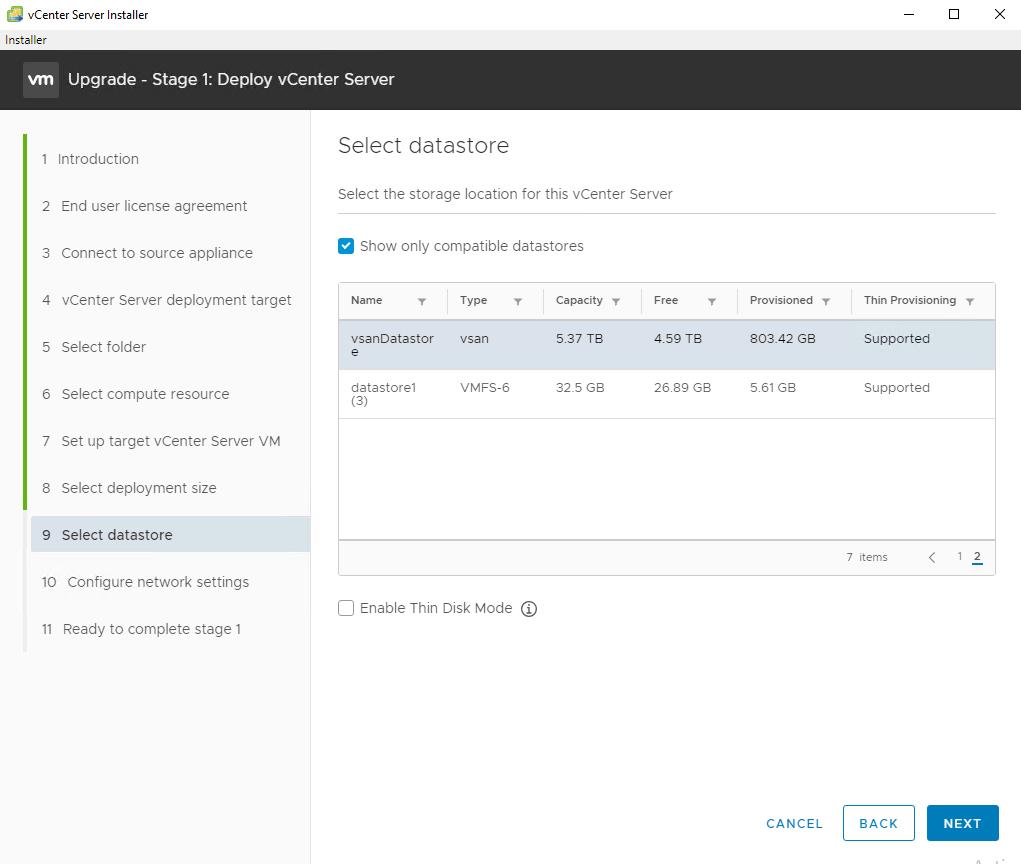Go to step 2 End user license agreement

[x=145, y=206]
